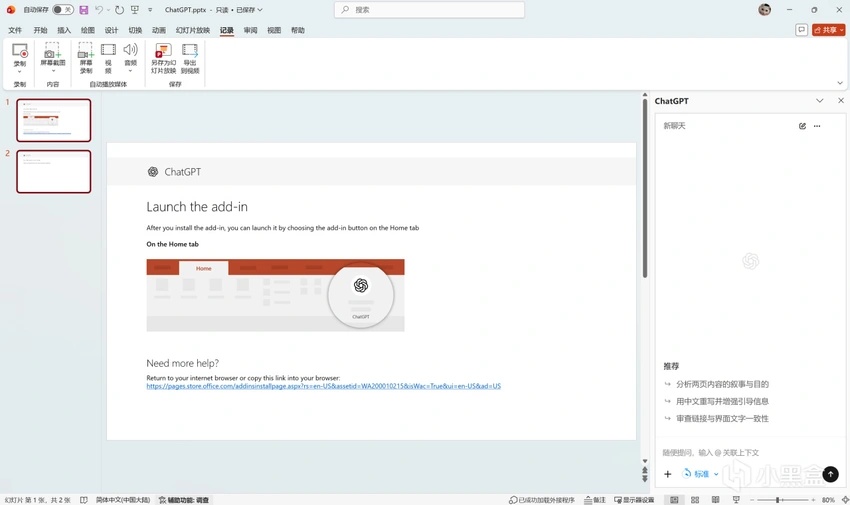This screenshot has width=850, height=505.
Task: Add attachment with the plus icon
Action: click(x=668, y=474)
